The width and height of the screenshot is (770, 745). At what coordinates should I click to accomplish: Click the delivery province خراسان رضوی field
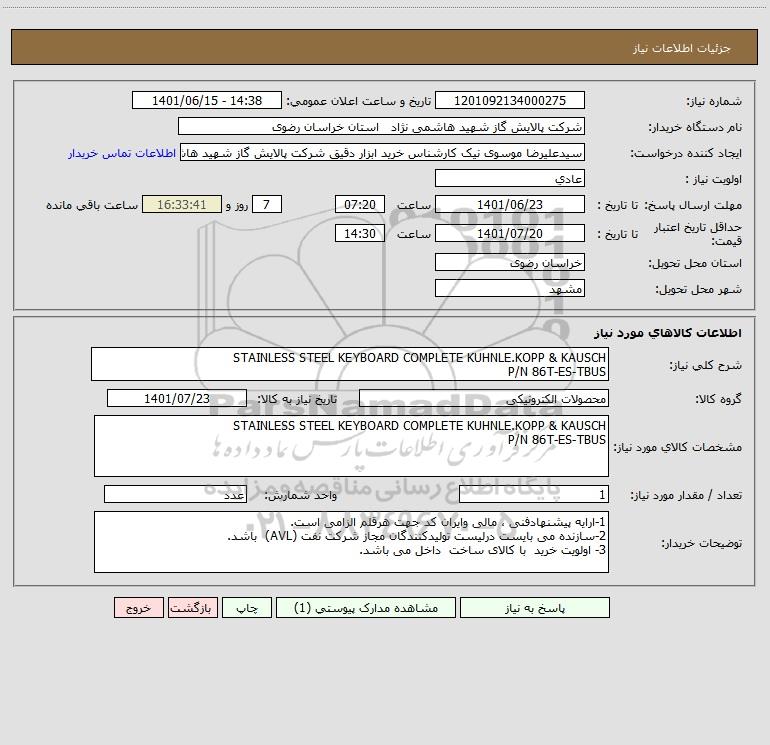[x=510, y=262]
